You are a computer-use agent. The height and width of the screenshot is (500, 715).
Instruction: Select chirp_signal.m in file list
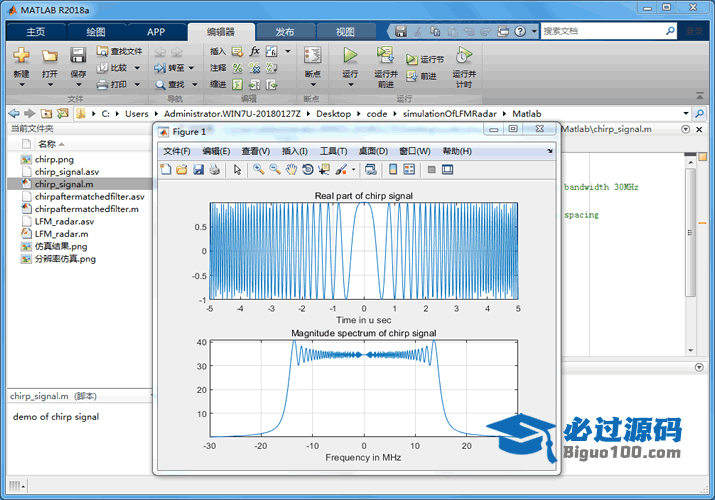[79, 184]
